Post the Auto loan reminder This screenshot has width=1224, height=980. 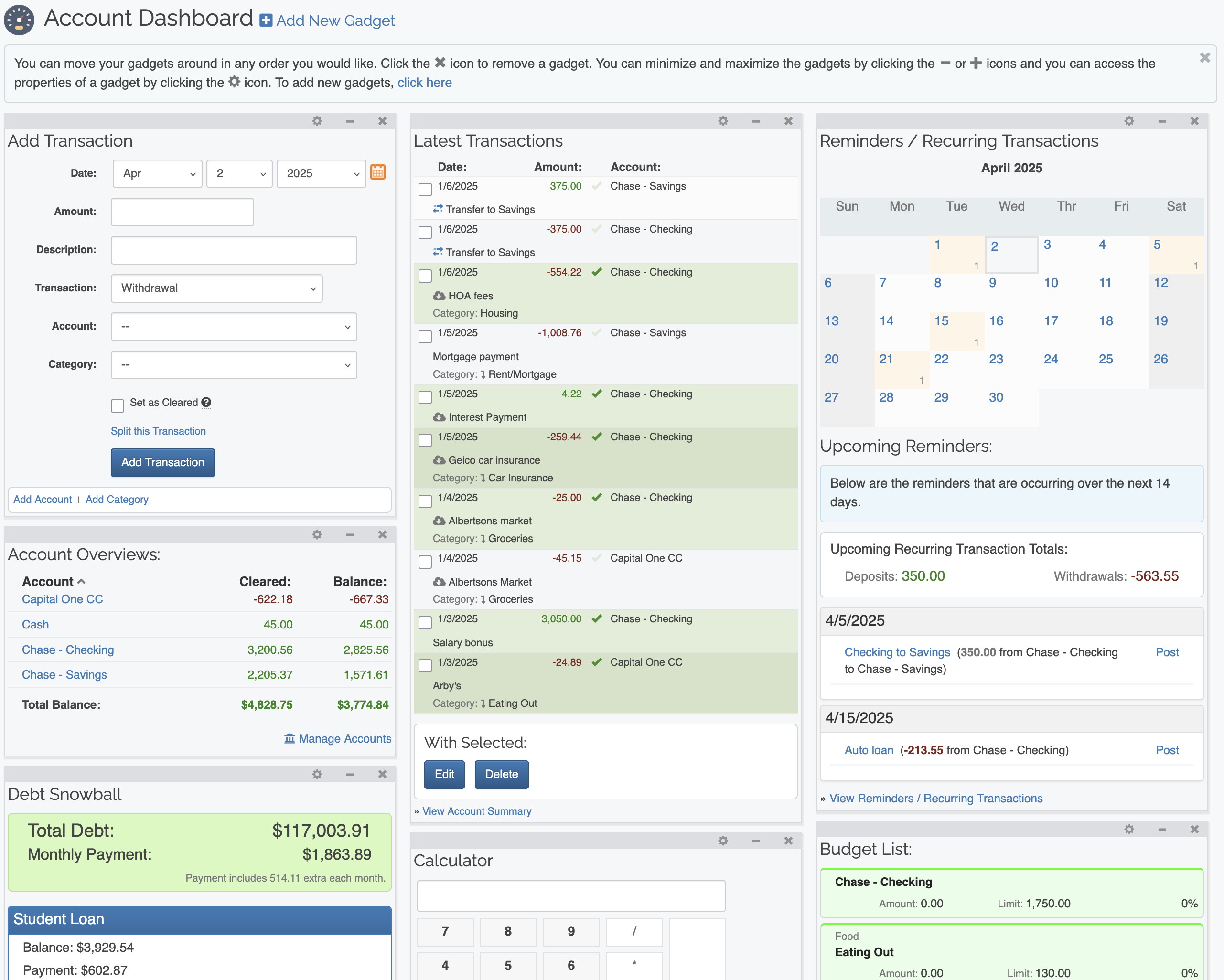(1167, 750)
